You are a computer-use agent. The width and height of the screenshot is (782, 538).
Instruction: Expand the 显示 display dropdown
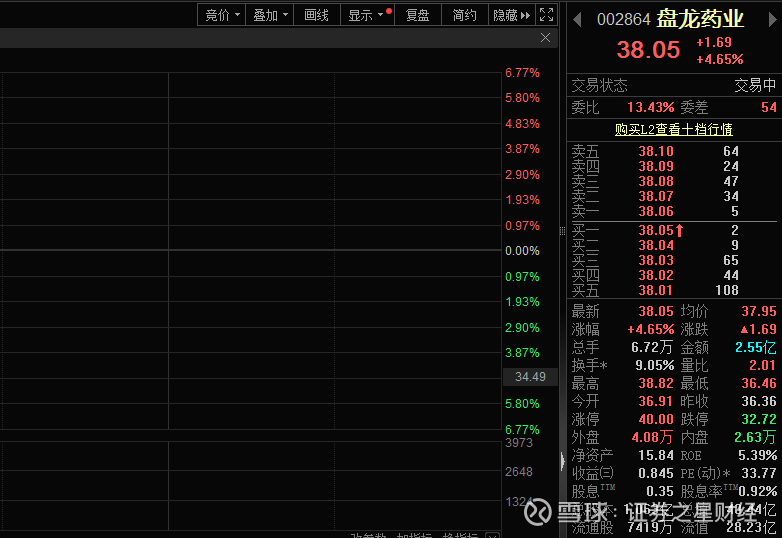coord(368,15)
